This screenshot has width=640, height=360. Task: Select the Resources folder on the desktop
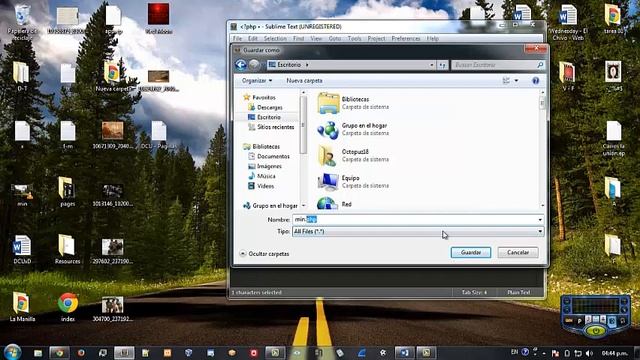67,249
